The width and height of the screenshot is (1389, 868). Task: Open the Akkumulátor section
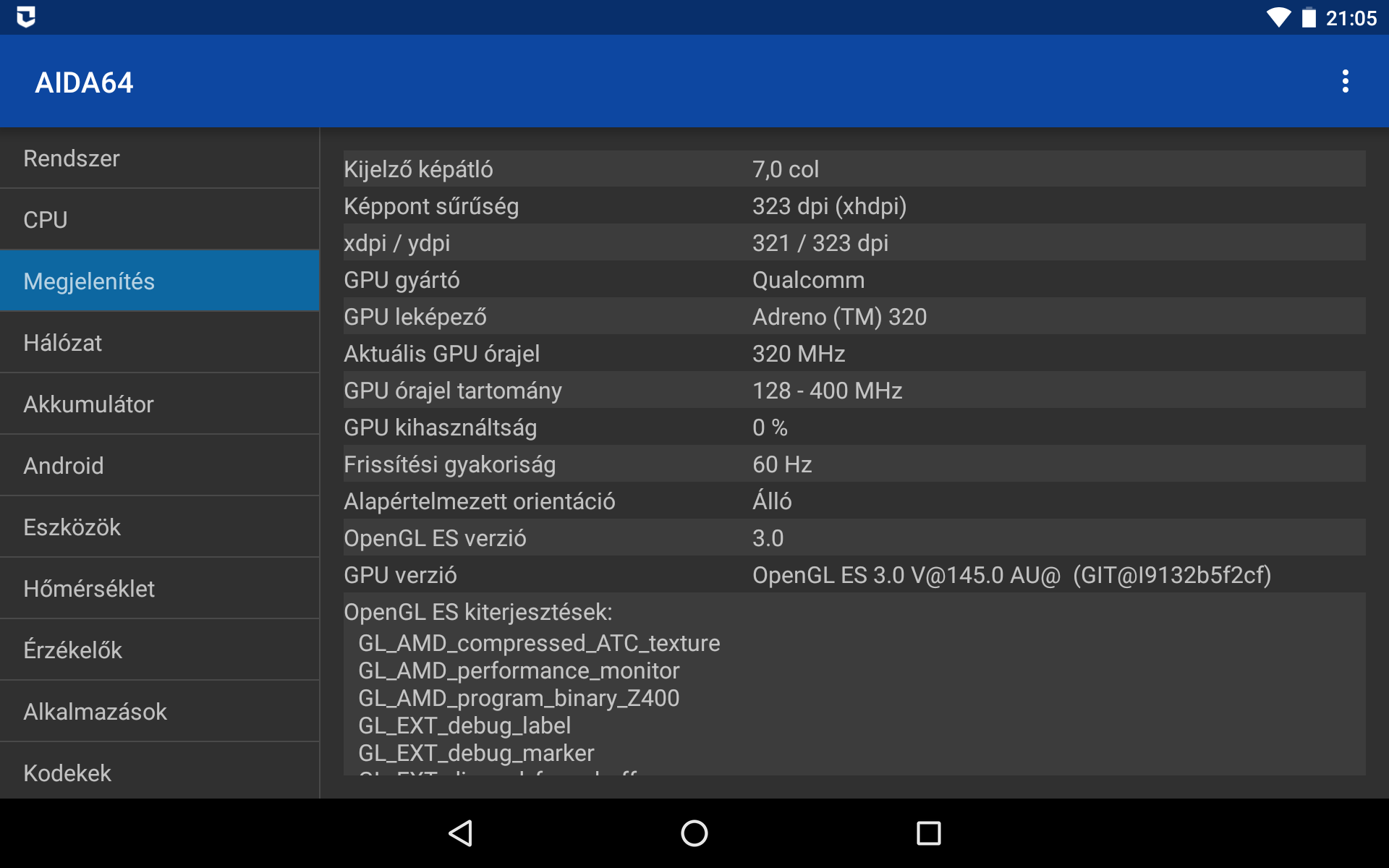coord(159,404)
